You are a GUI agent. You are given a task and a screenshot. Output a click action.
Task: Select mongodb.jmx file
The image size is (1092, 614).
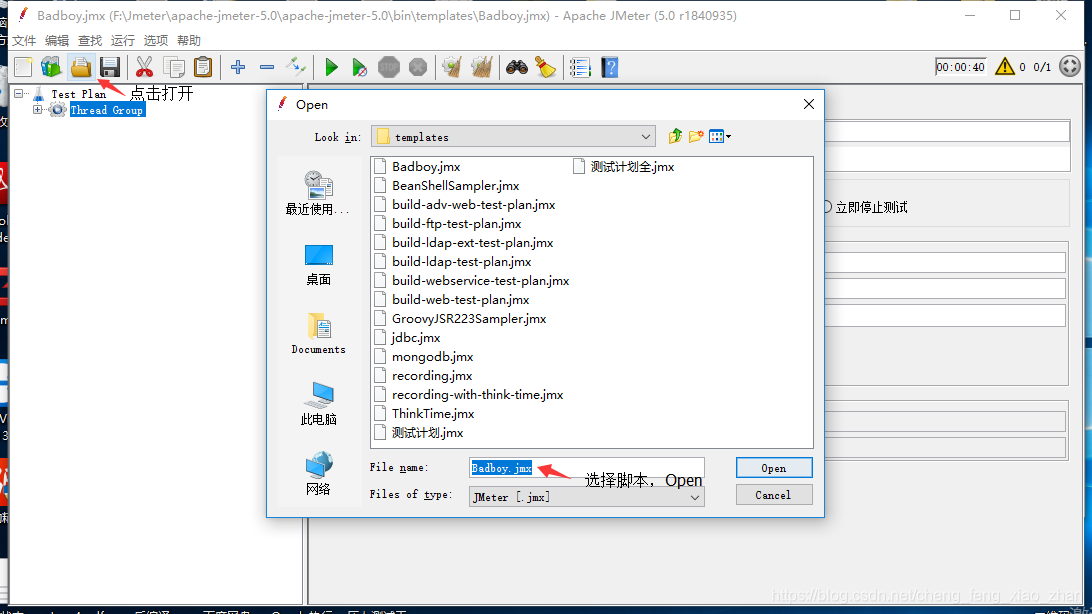423,356
